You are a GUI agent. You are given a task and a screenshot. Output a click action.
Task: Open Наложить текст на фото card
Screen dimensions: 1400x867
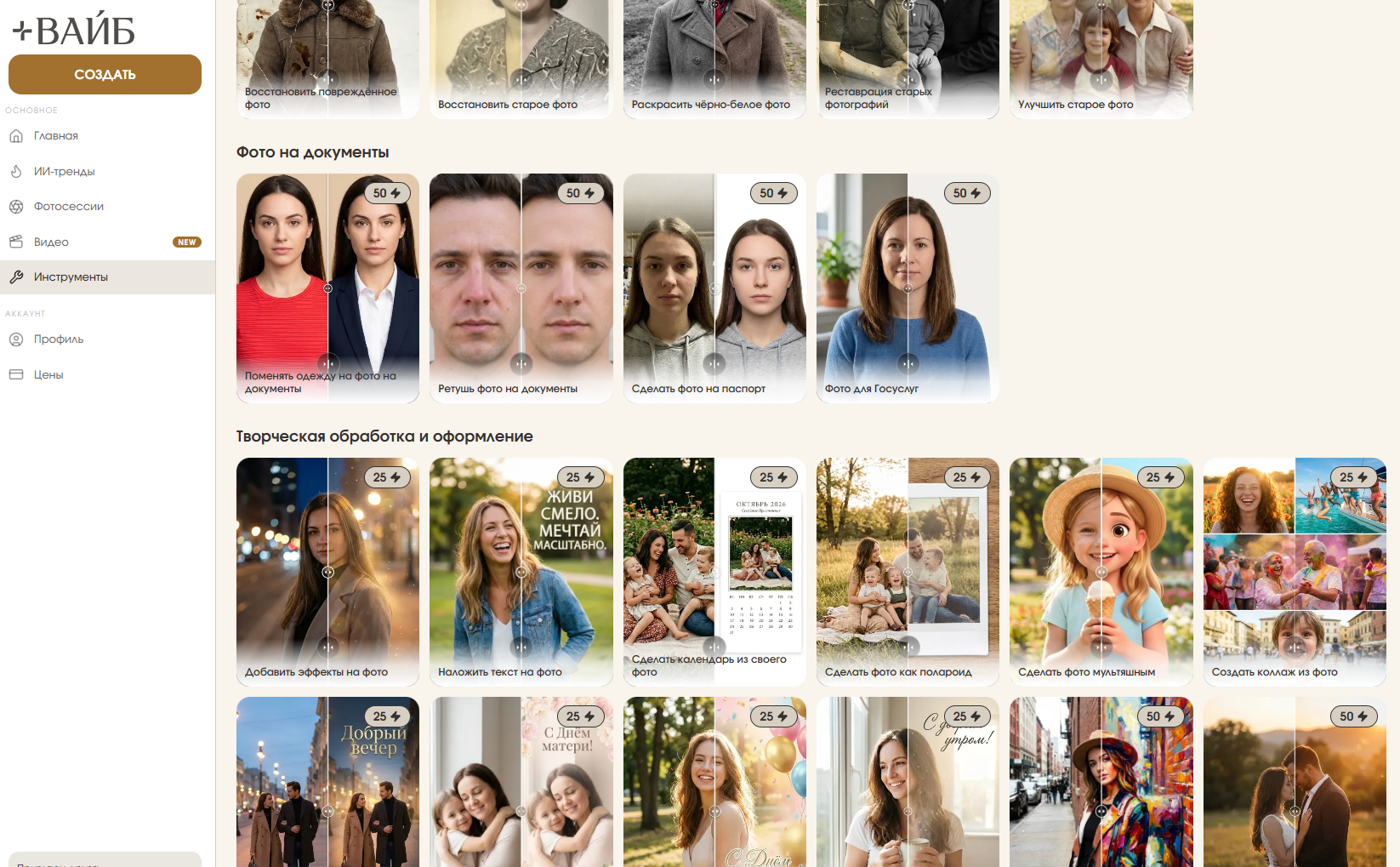click(521, 572)
